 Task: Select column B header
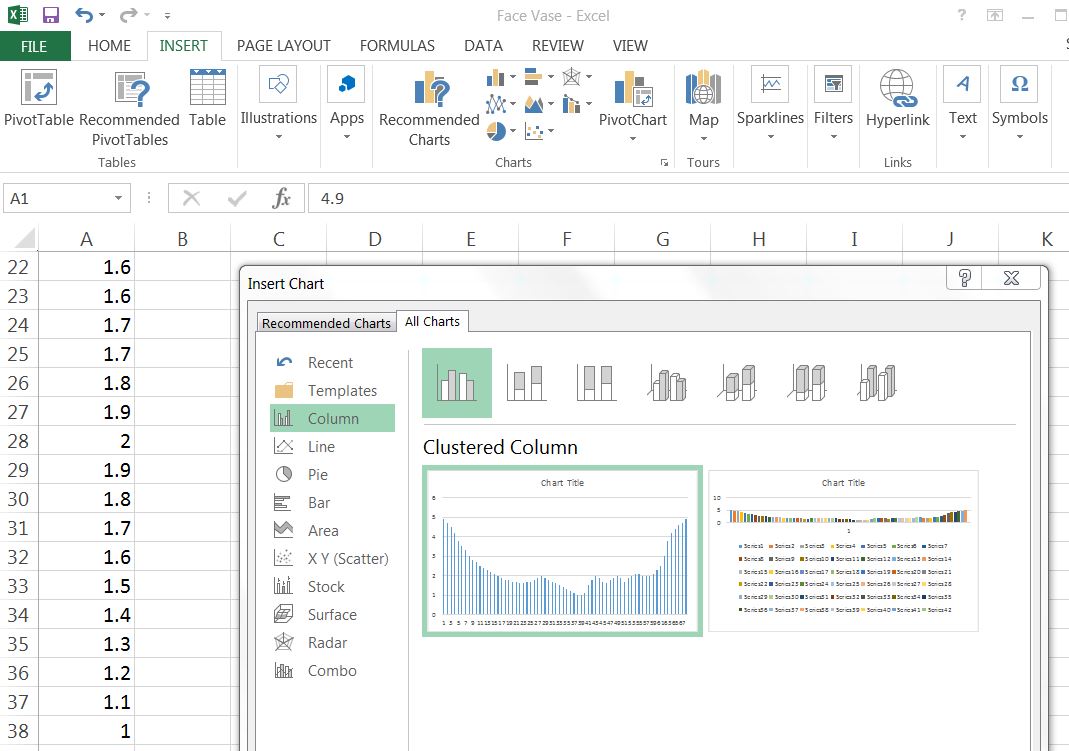coord(182,239)
